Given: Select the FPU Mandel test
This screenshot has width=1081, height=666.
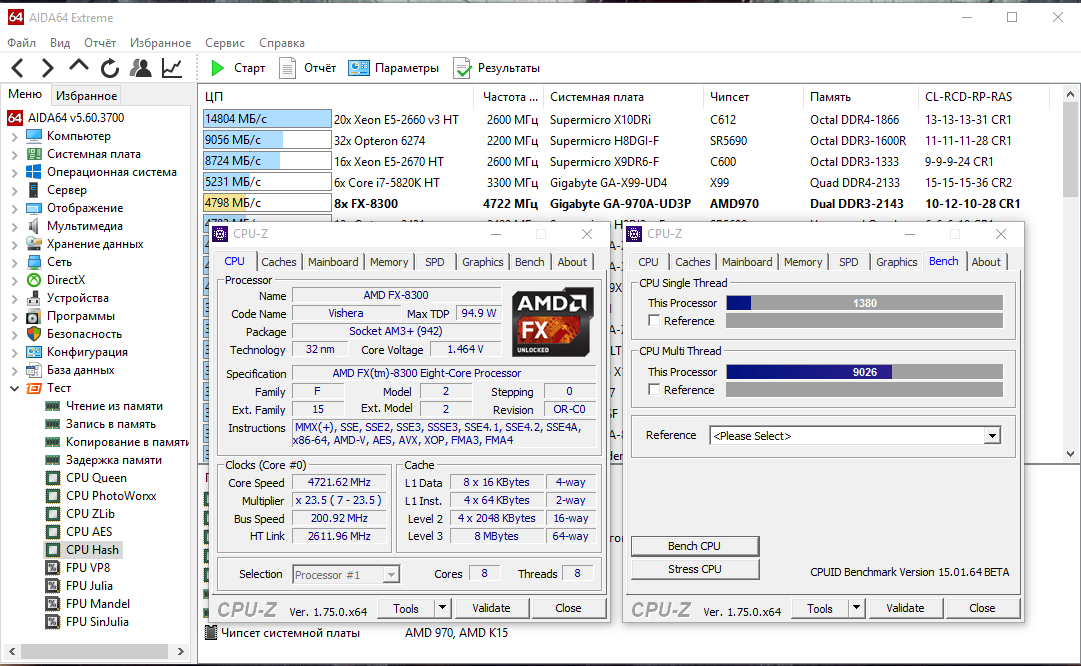Looking at the screenshot, I should click(97, 603).
